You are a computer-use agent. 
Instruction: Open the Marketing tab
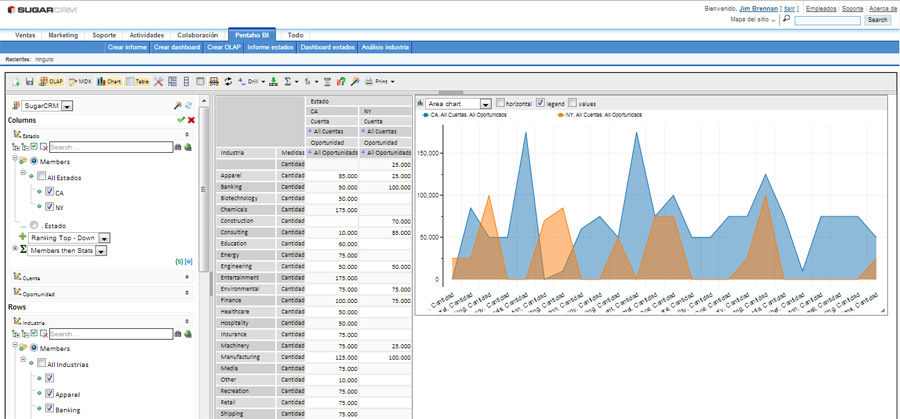click(x=63, y=35)
